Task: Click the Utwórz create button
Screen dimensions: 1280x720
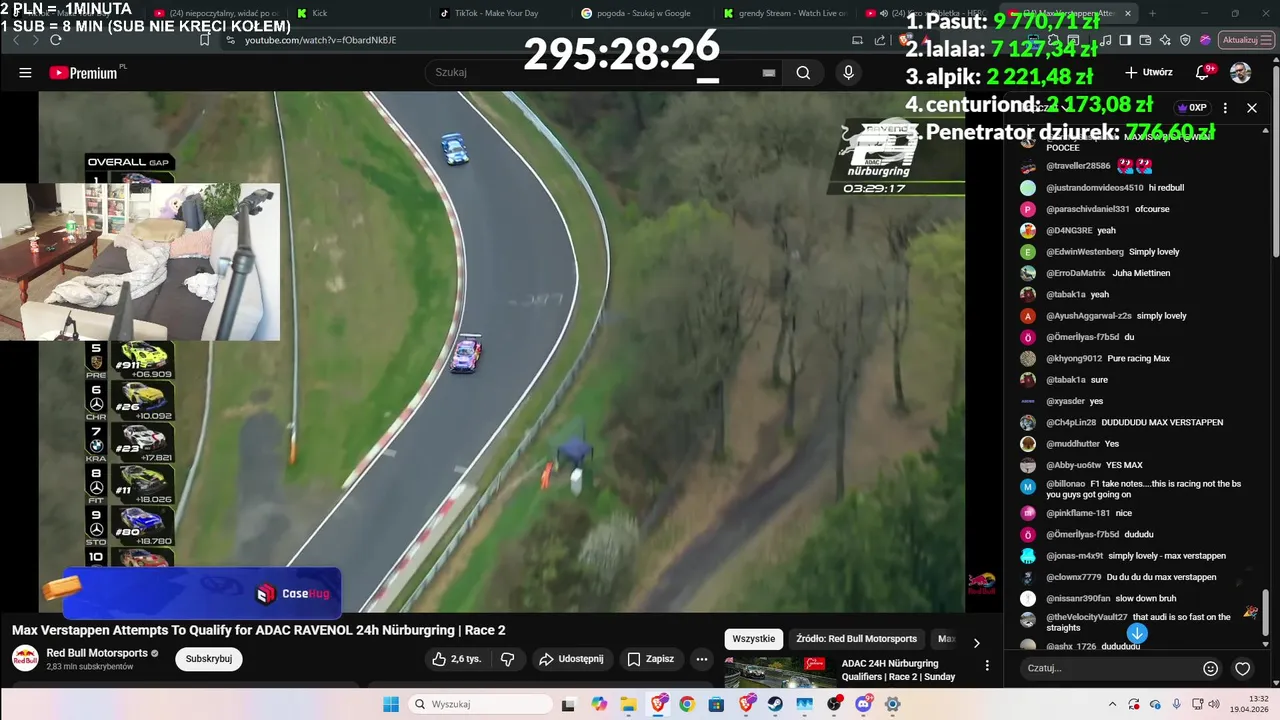Action: coord(1148,73)
